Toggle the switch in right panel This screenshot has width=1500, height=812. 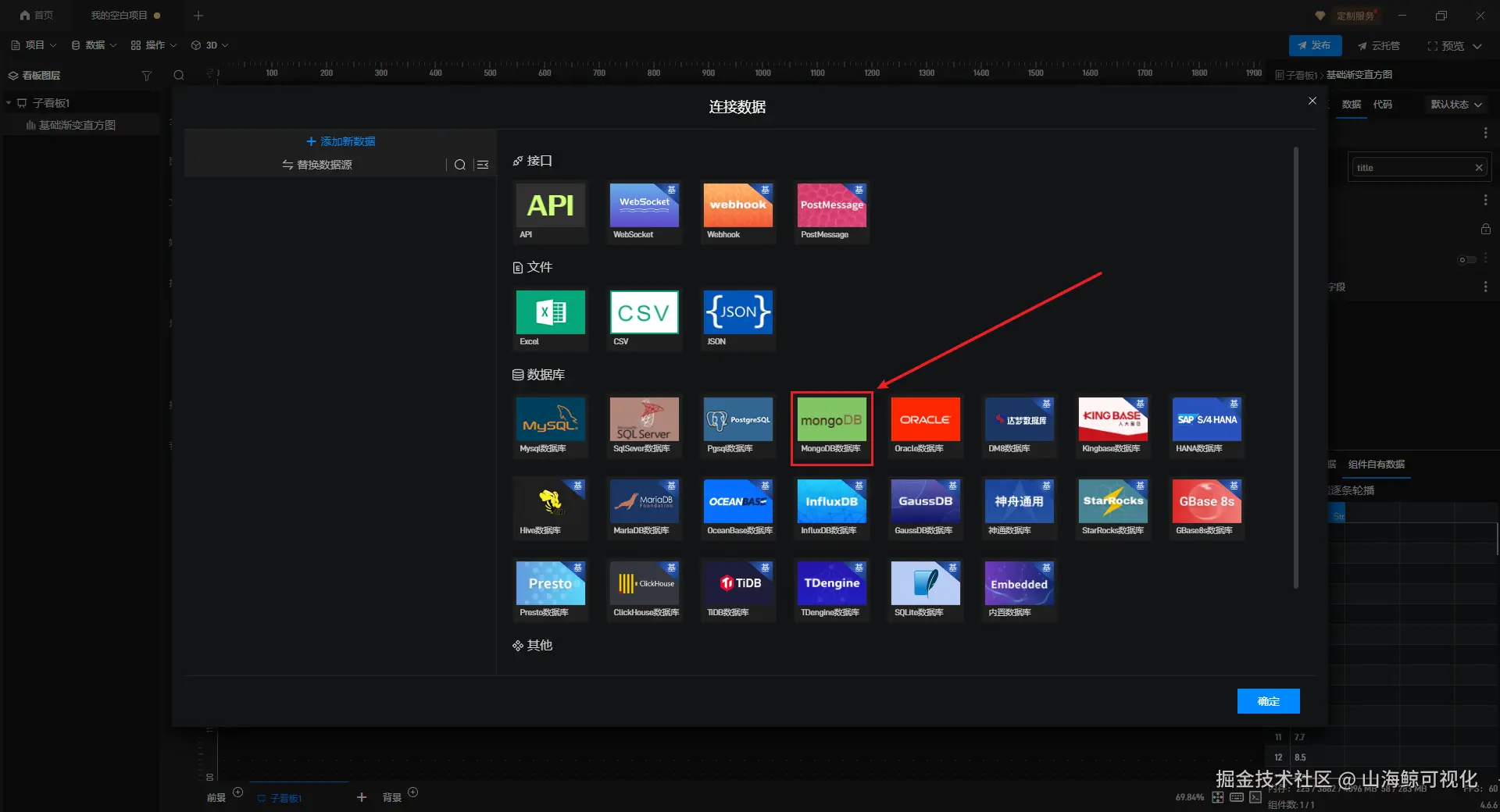(x=1467, y=260)
